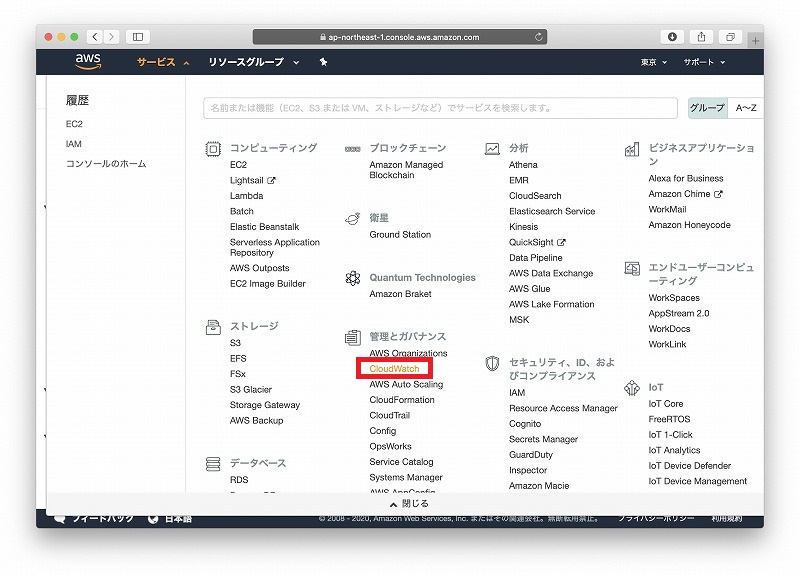Click the pin icon in the AWS navigation bar
Image resolution: width=800 pixels, height=576 pixels.
point(323,62)
